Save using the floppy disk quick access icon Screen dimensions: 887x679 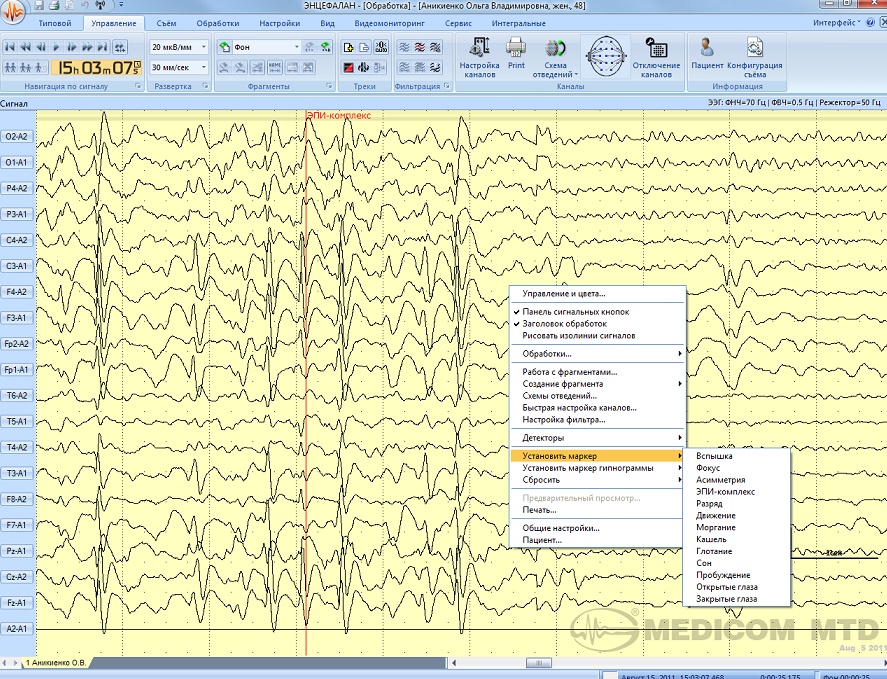tap(39, 6)
